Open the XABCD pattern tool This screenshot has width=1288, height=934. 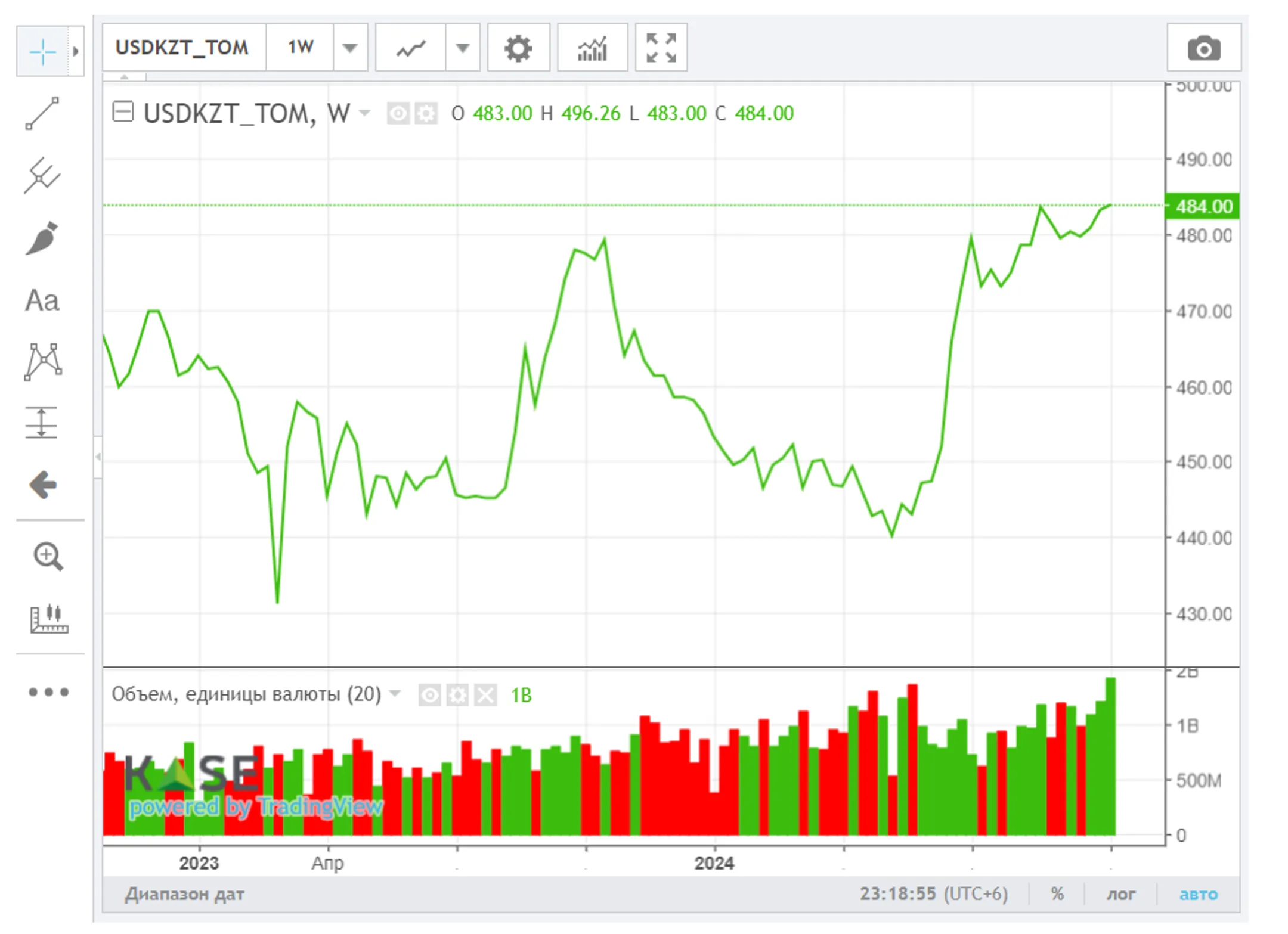click(42, 362)
